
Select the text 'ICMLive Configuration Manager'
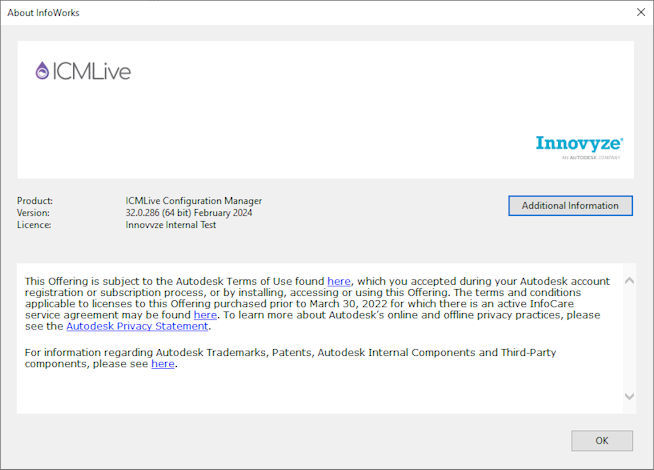click(194, 201)
